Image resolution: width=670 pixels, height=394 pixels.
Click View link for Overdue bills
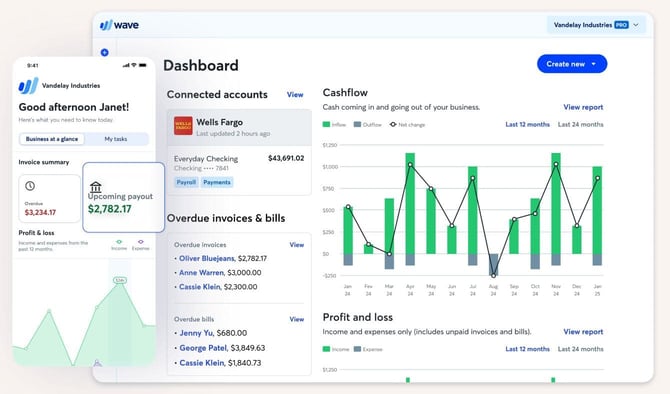[297, 319]
